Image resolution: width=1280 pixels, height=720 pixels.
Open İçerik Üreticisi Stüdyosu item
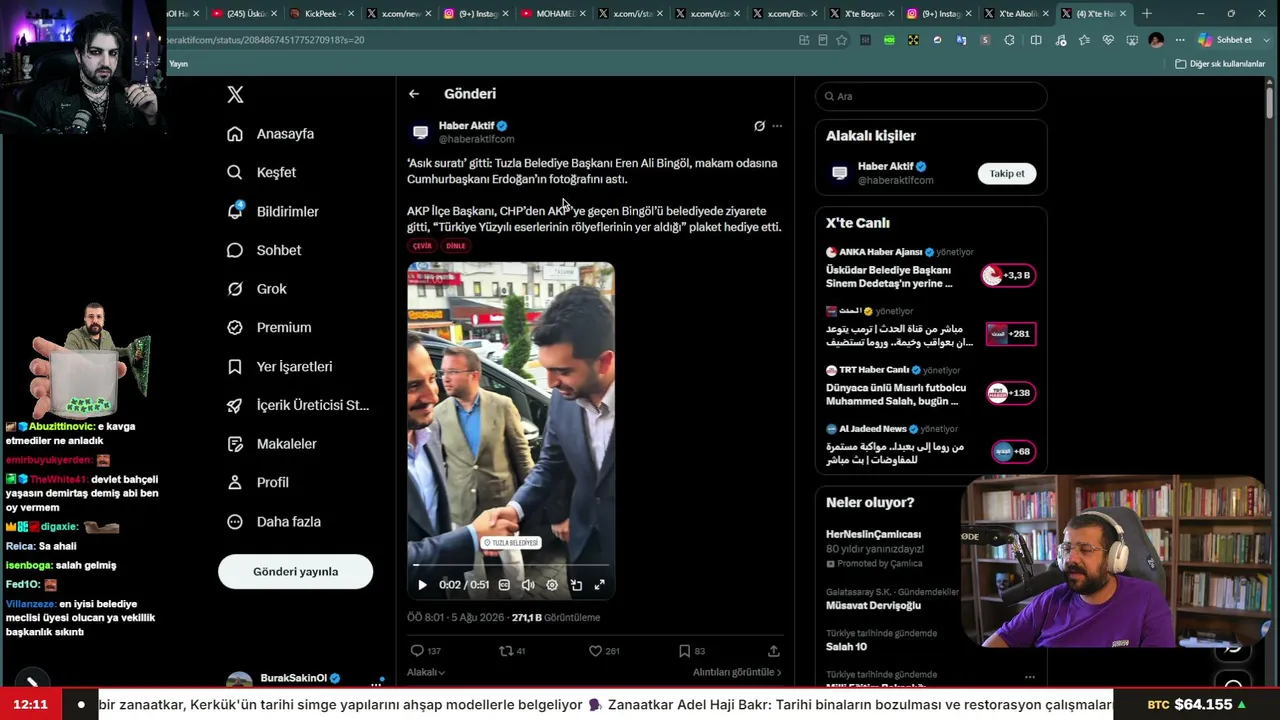[299, 405]
